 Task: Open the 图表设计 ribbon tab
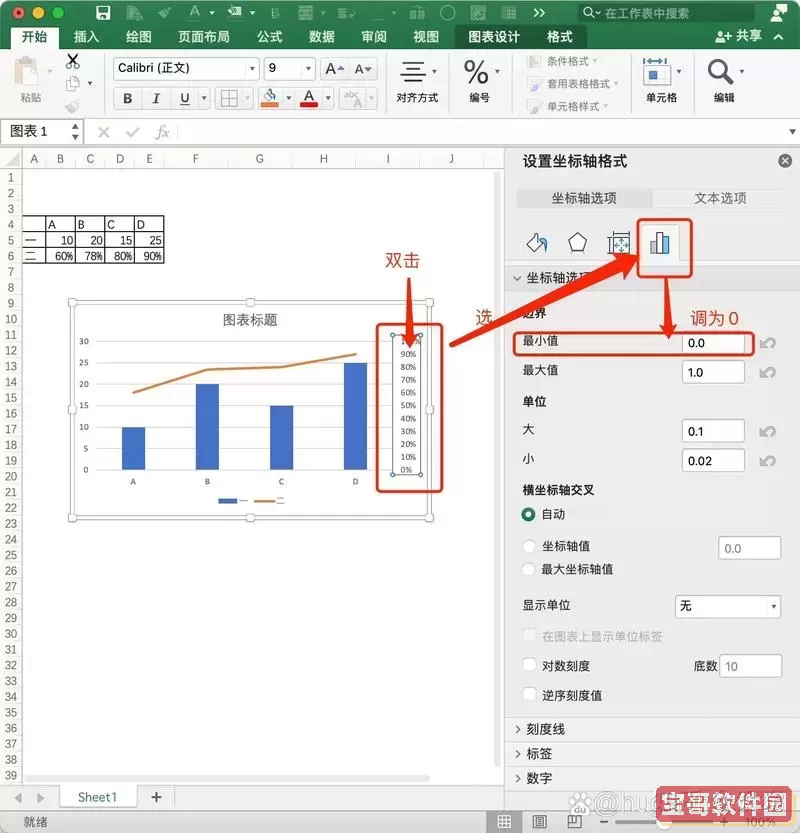494,37
